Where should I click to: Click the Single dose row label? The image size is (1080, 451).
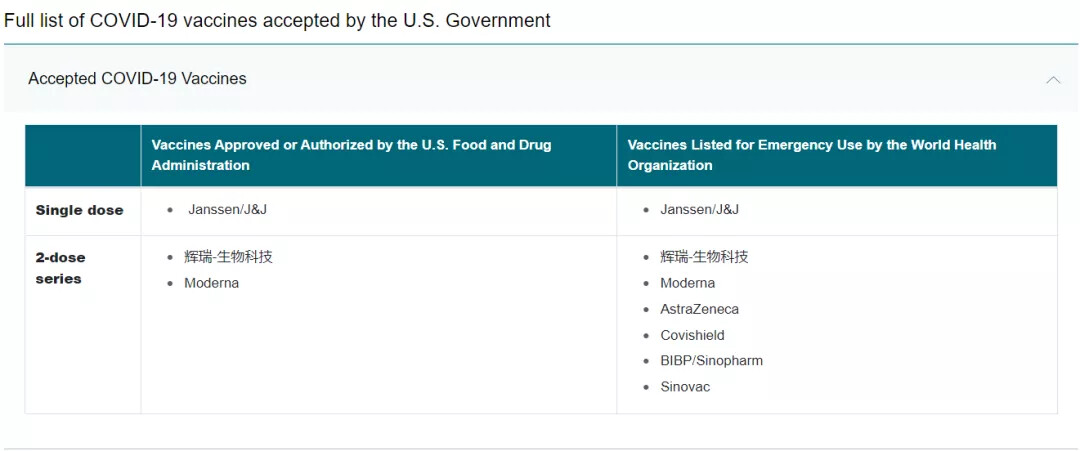[80, 210]
